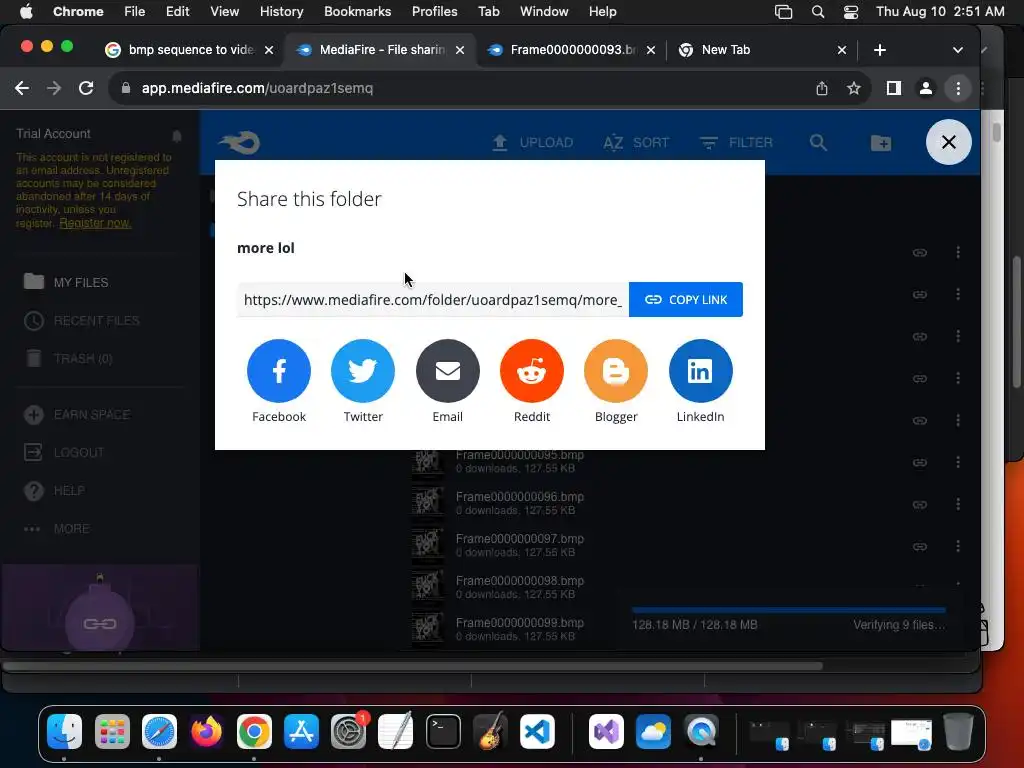Open the Chrome three-dot menu
Viewport: 1024px width, 768px height.
tap(958, 88)
